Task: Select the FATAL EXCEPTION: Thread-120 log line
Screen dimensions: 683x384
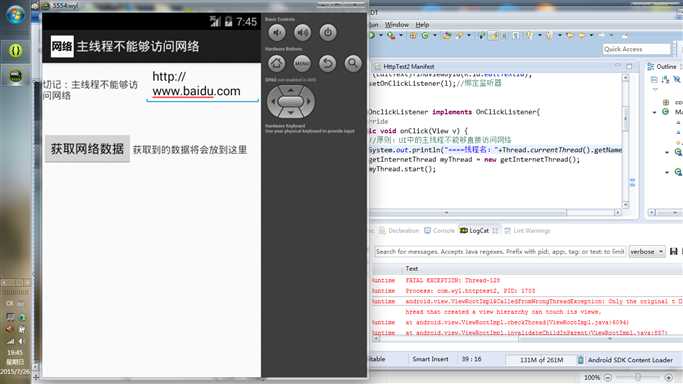Action: click(x=453, y=280)
